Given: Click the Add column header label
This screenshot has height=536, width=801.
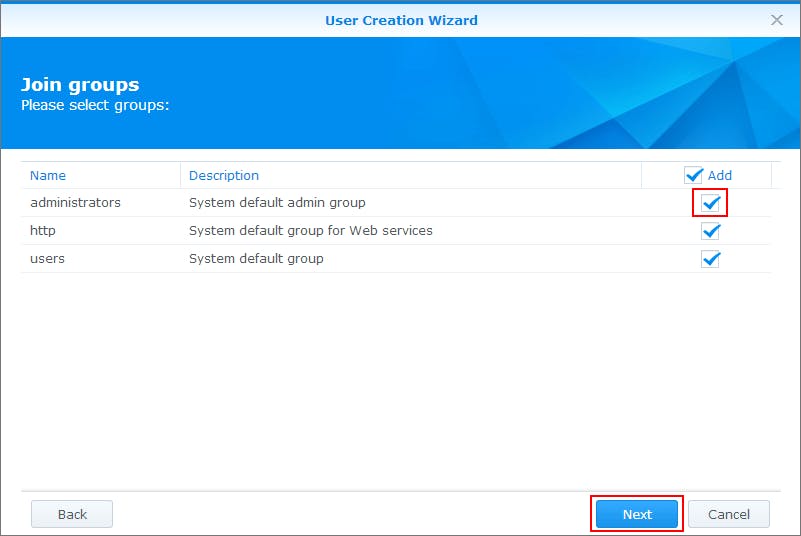Looking at the screenshot, I should coord(720,175).
